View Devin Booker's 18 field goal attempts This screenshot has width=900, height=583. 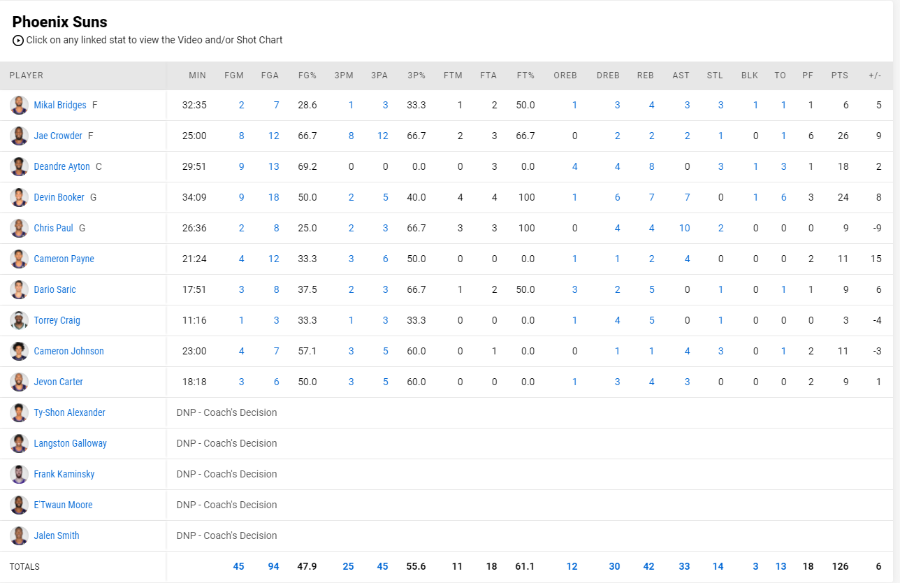pyautogui.click(x=274, y=197)
